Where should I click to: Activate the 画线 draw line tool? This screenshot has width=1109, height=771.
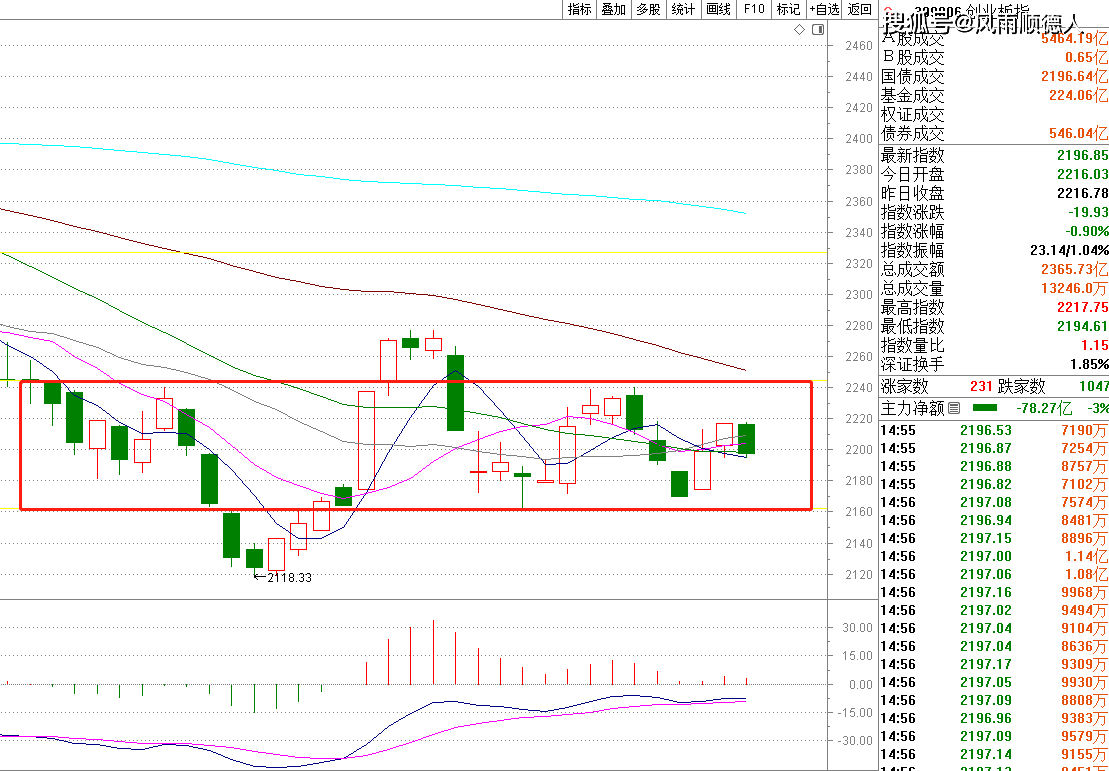click(x=718, y=9)
